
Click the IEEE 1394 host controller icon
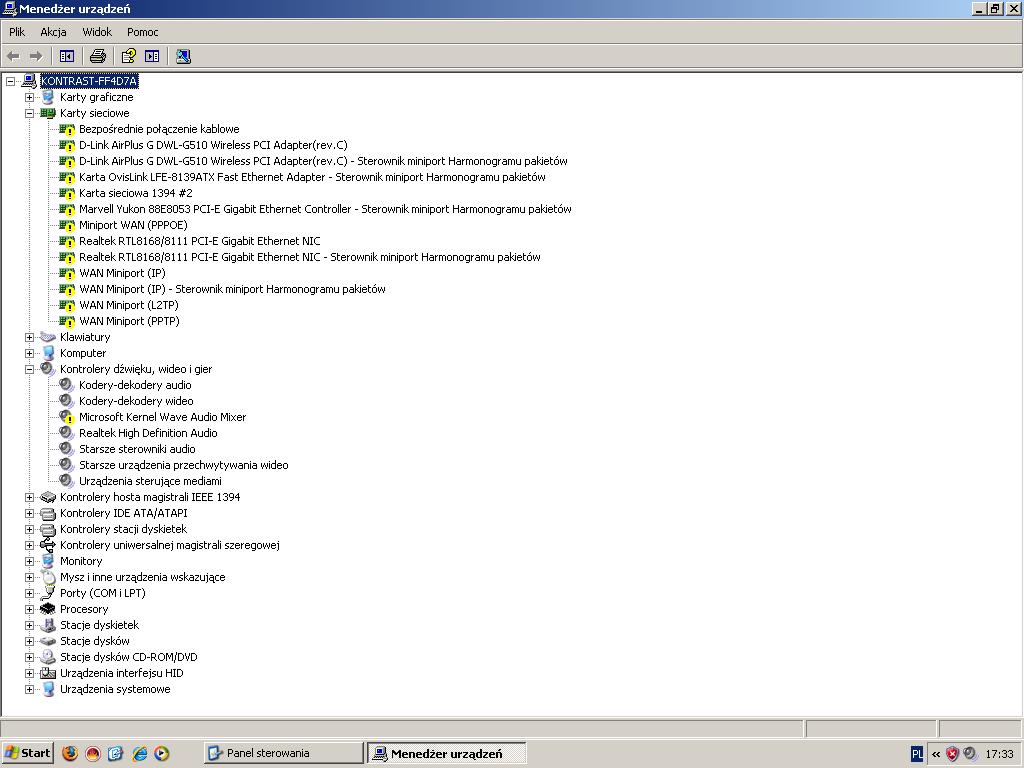point(48,497)
